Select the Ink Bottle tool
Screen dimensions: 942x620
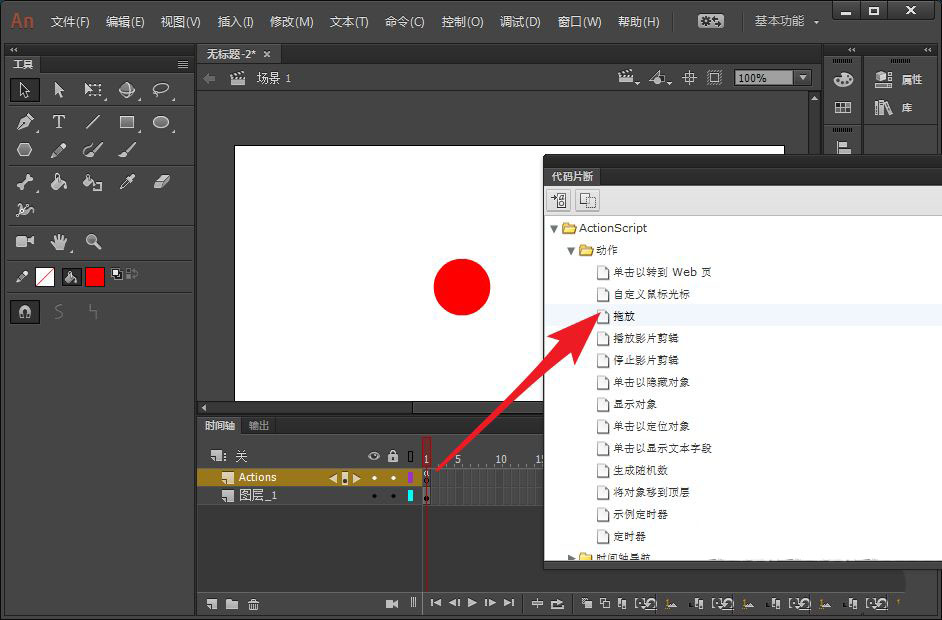click(x=93, y=181)
